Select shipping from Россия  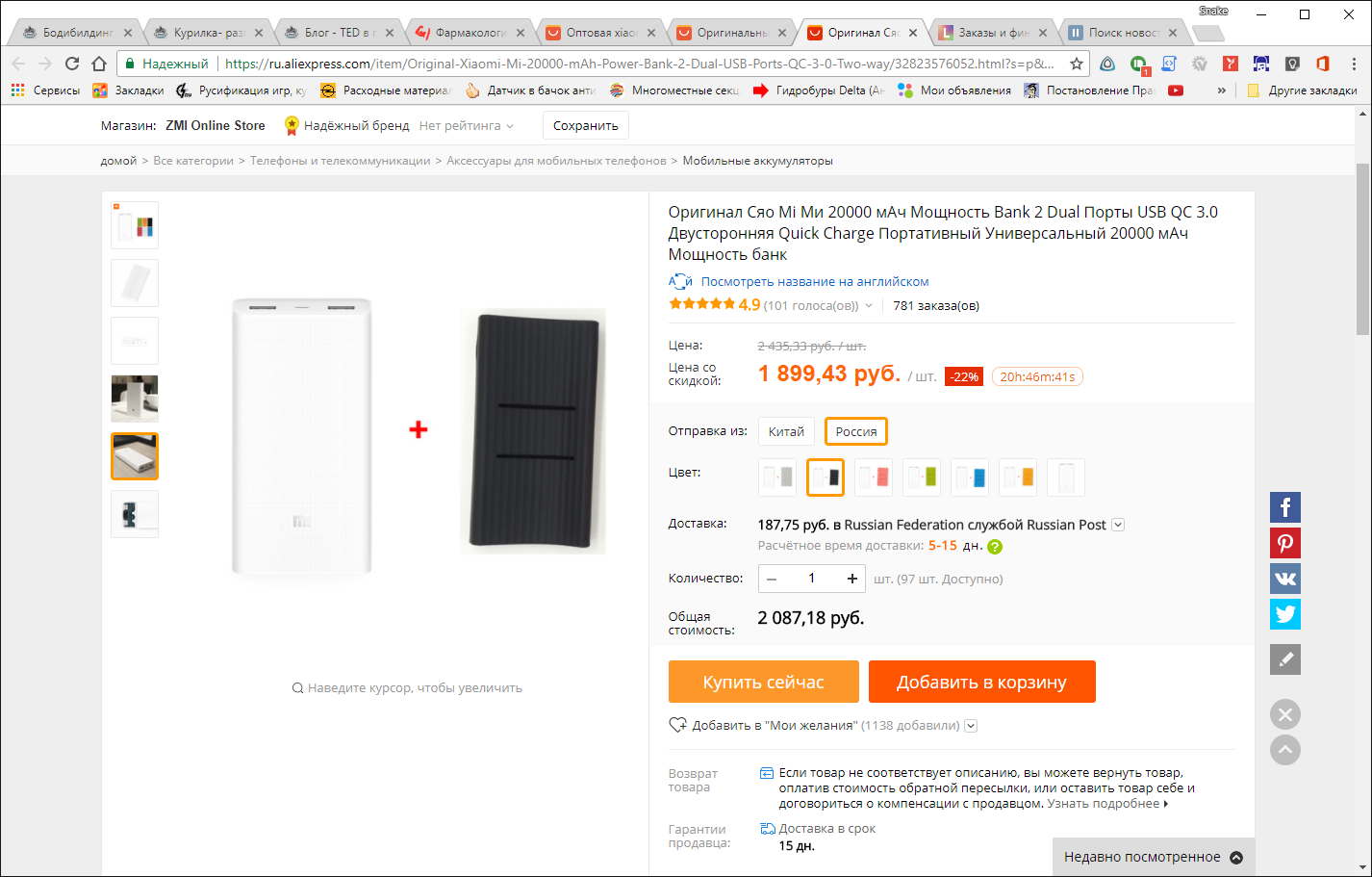click(855, 431)
